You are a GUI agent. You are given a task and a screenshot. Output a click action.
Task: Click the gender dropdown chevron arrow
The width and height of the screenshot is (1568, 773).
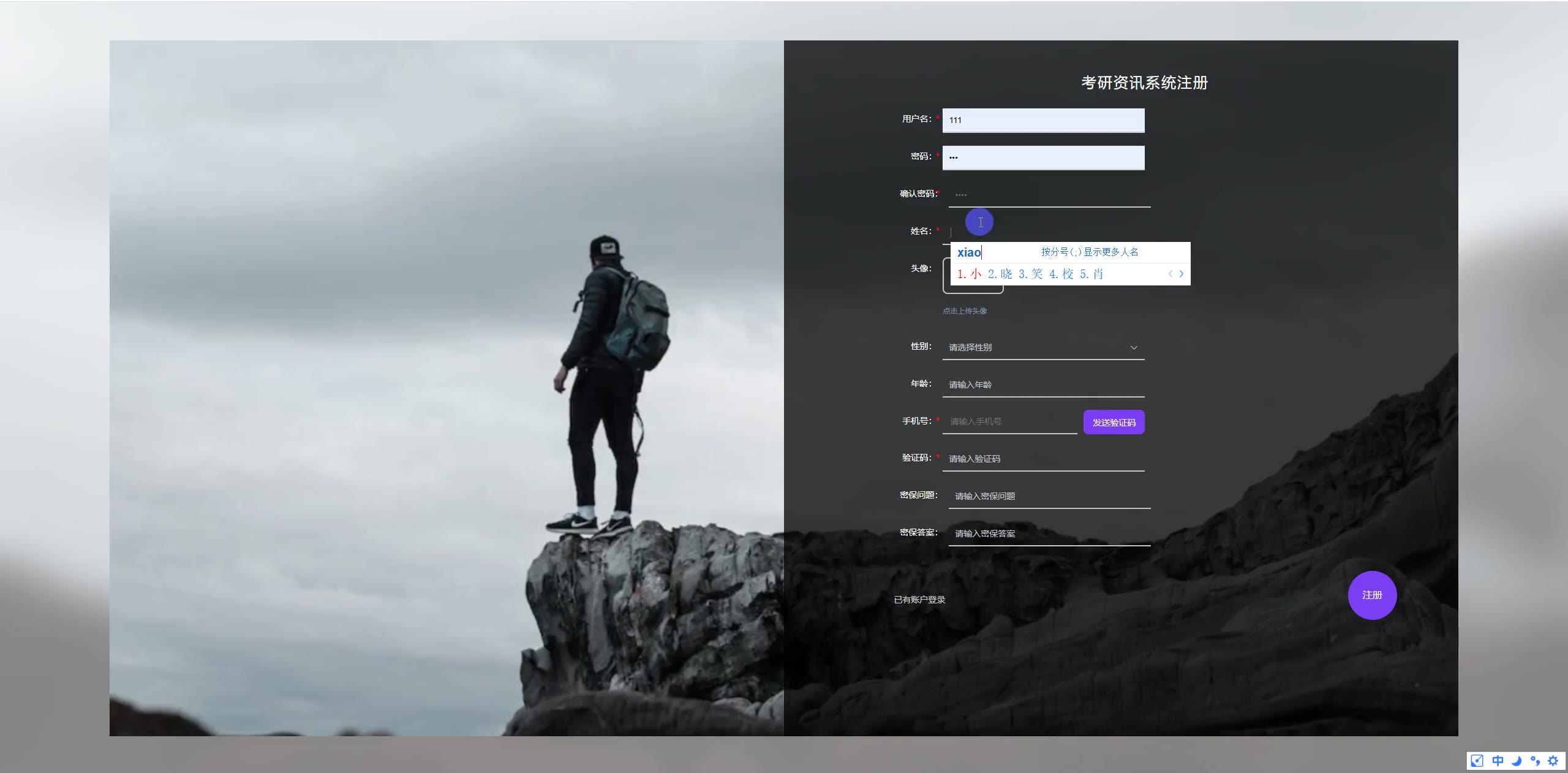point(1134,347)
